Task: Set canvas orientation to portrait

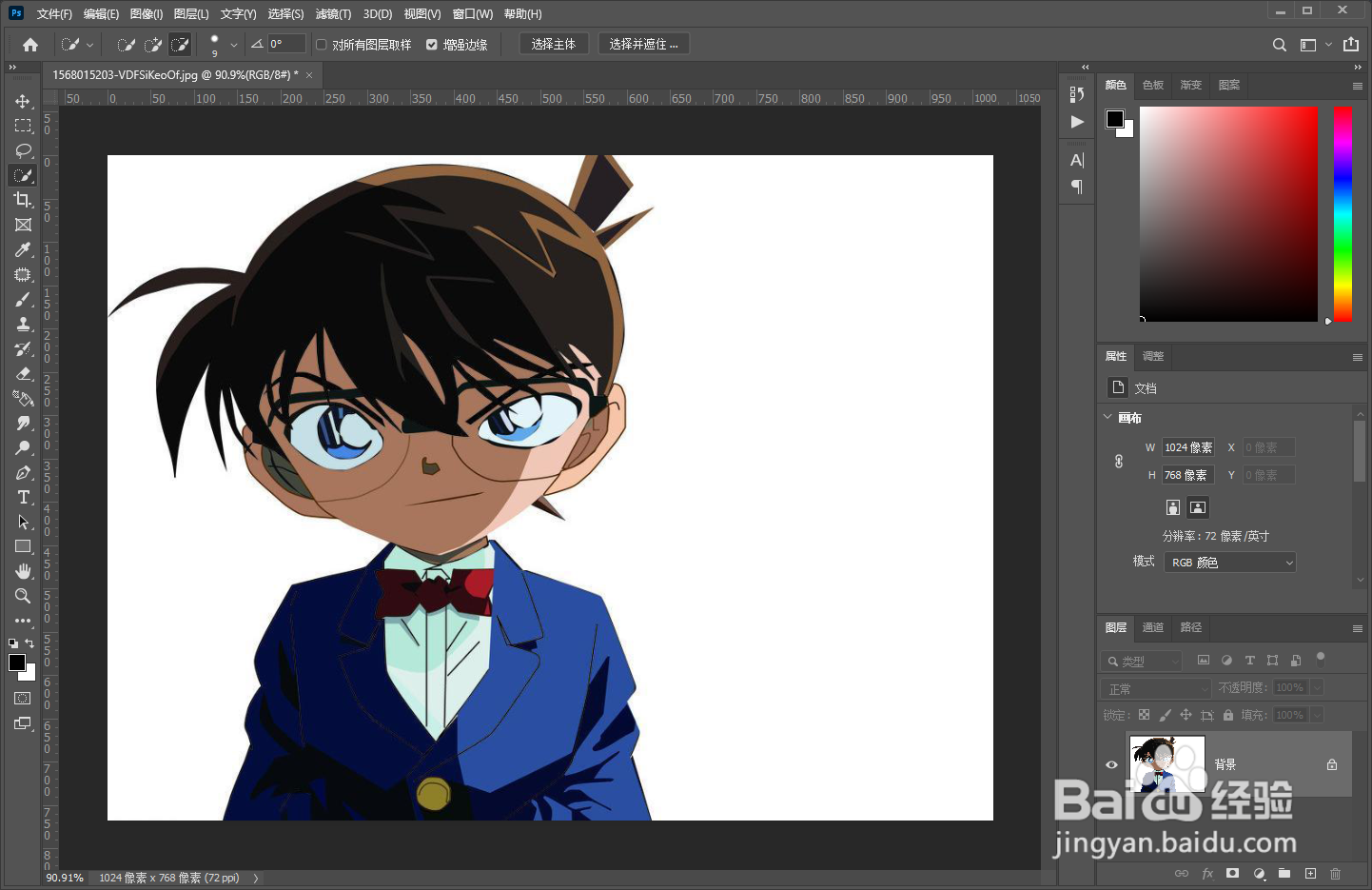Action: click(1173, 507)
